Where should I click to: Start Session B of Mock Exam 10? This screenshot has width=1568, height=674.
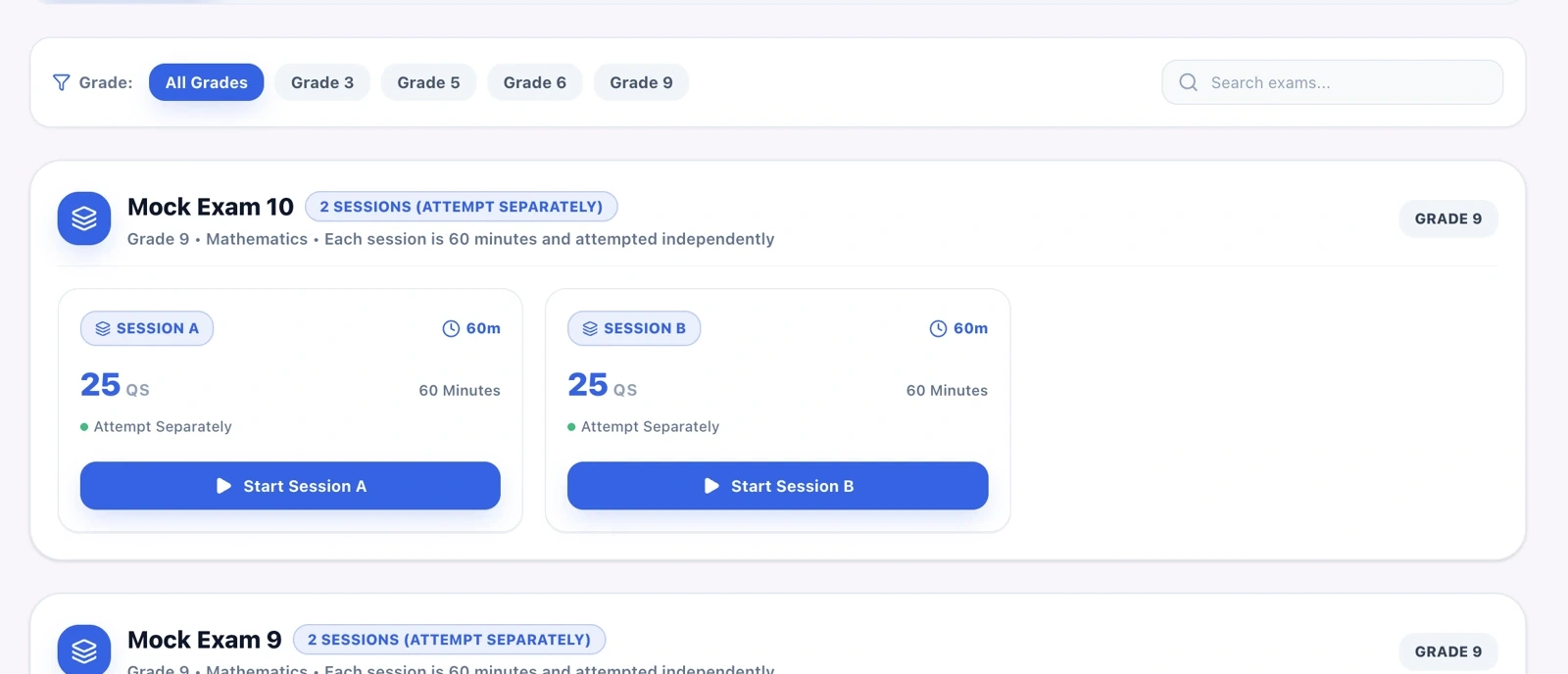pos(778,486)
